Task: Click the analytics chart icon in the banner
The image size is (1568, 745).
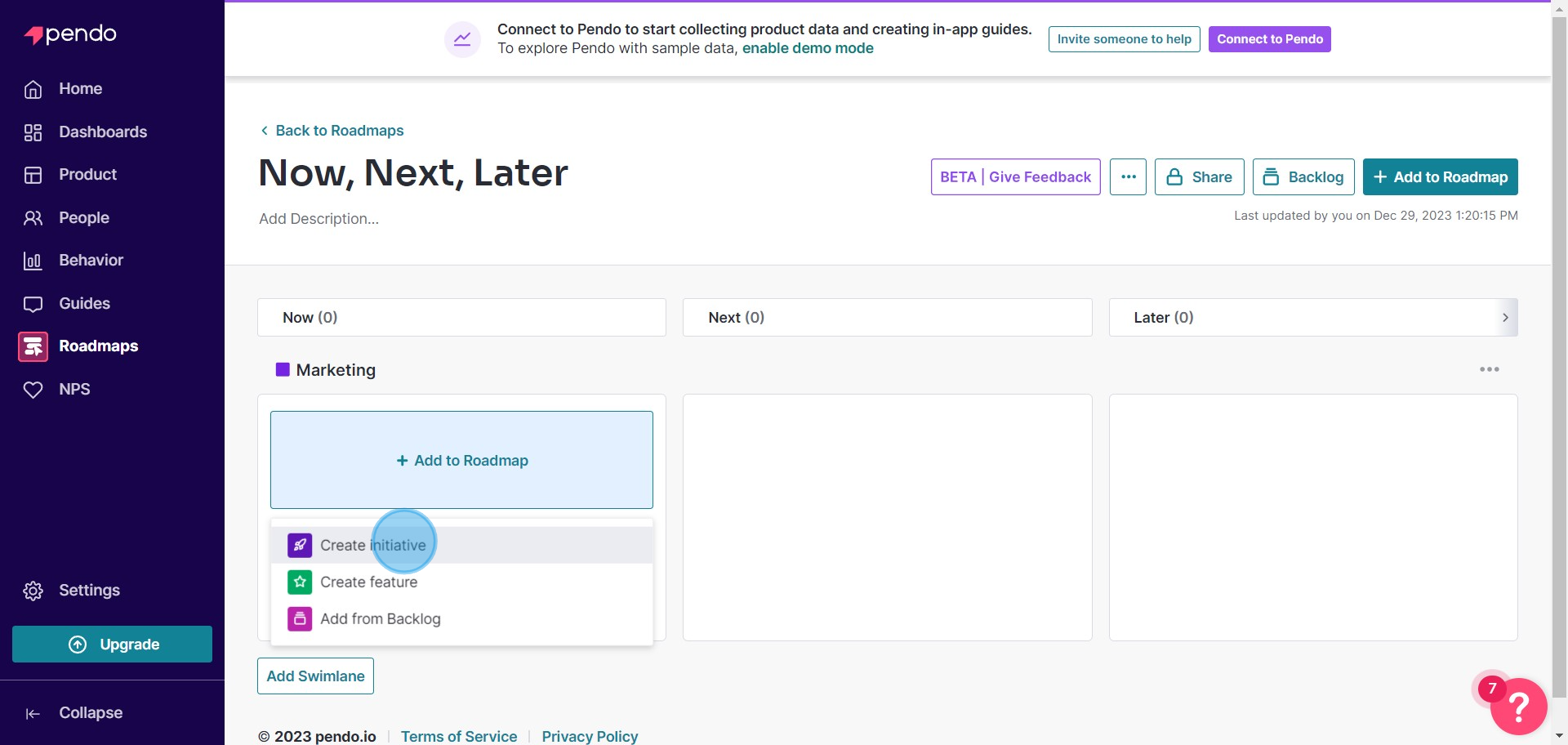Action: [x=462, y=39]
